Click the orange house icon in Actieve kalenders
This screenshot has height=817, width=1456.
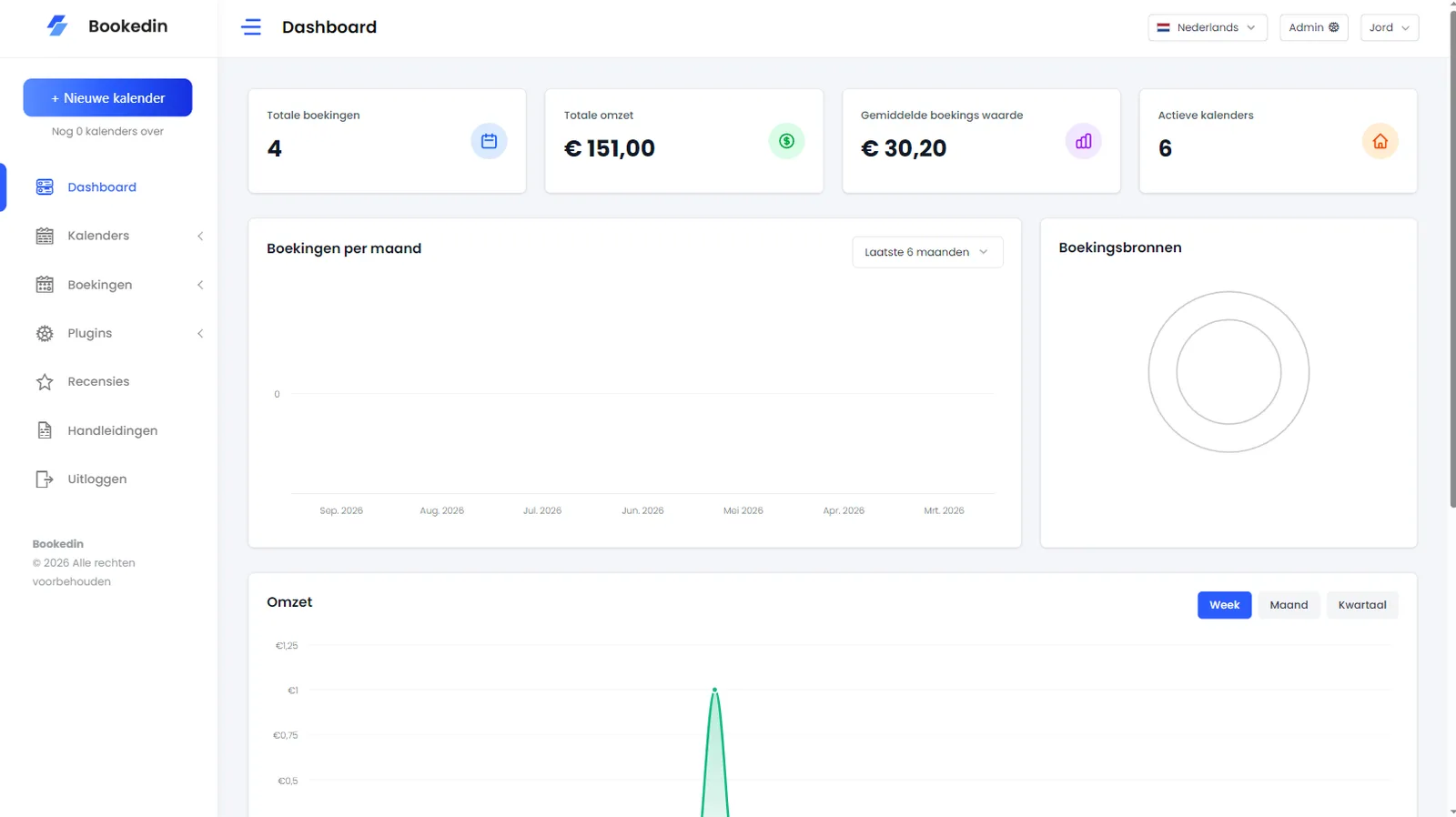(x=1380, y=141)
